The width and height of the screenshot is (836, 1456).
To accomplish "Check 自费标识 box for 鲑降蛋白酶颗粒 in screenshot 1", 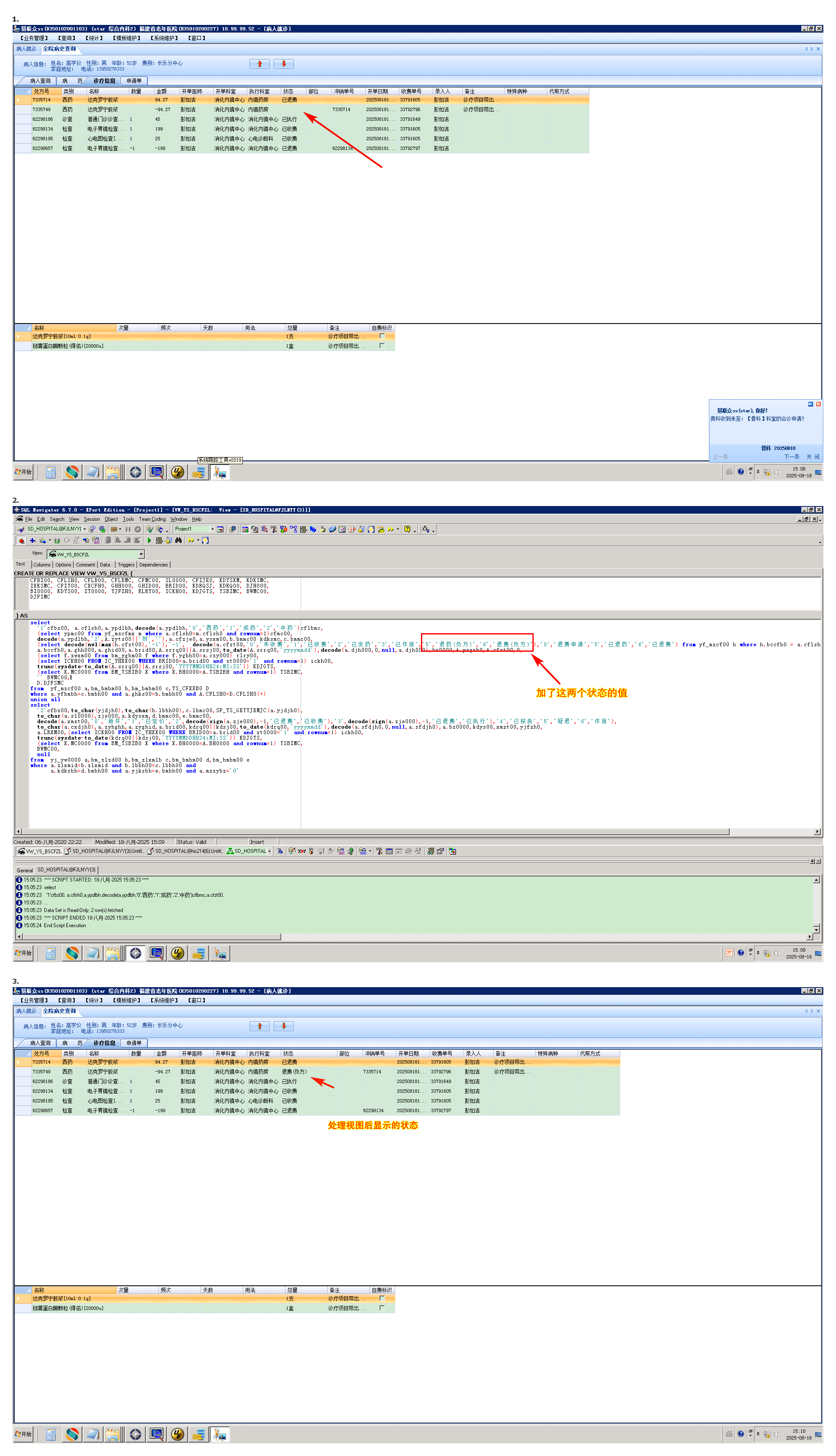I will (x=382, y=346).
